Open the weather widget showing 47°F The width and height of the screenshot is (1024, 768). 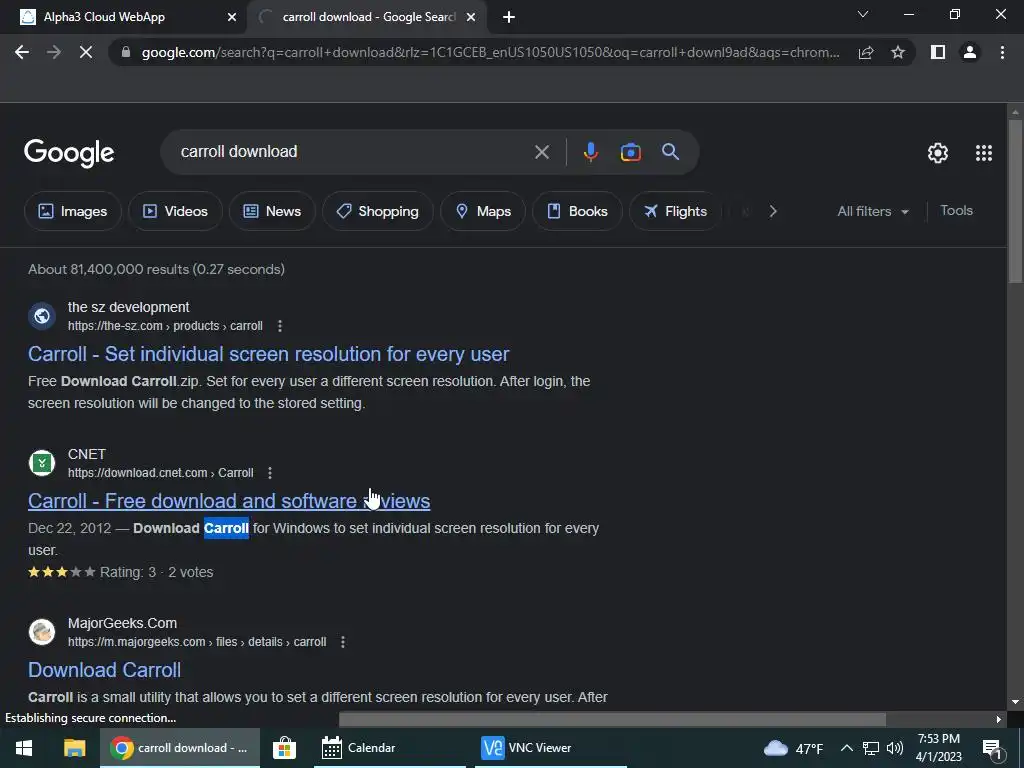tap(792, 748)
